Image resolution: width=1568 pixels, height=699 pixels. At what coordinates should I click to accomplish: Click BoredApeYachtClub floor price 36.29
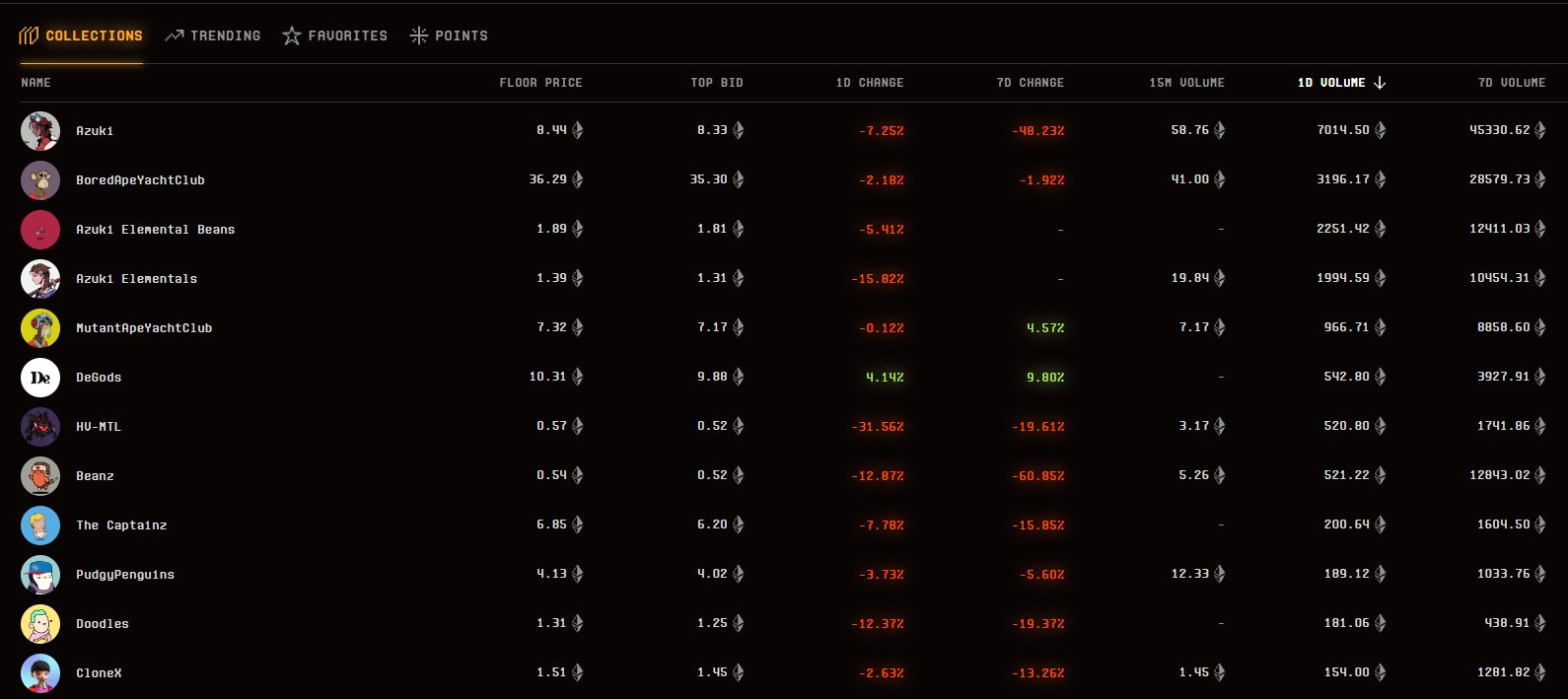pos(547,179)
